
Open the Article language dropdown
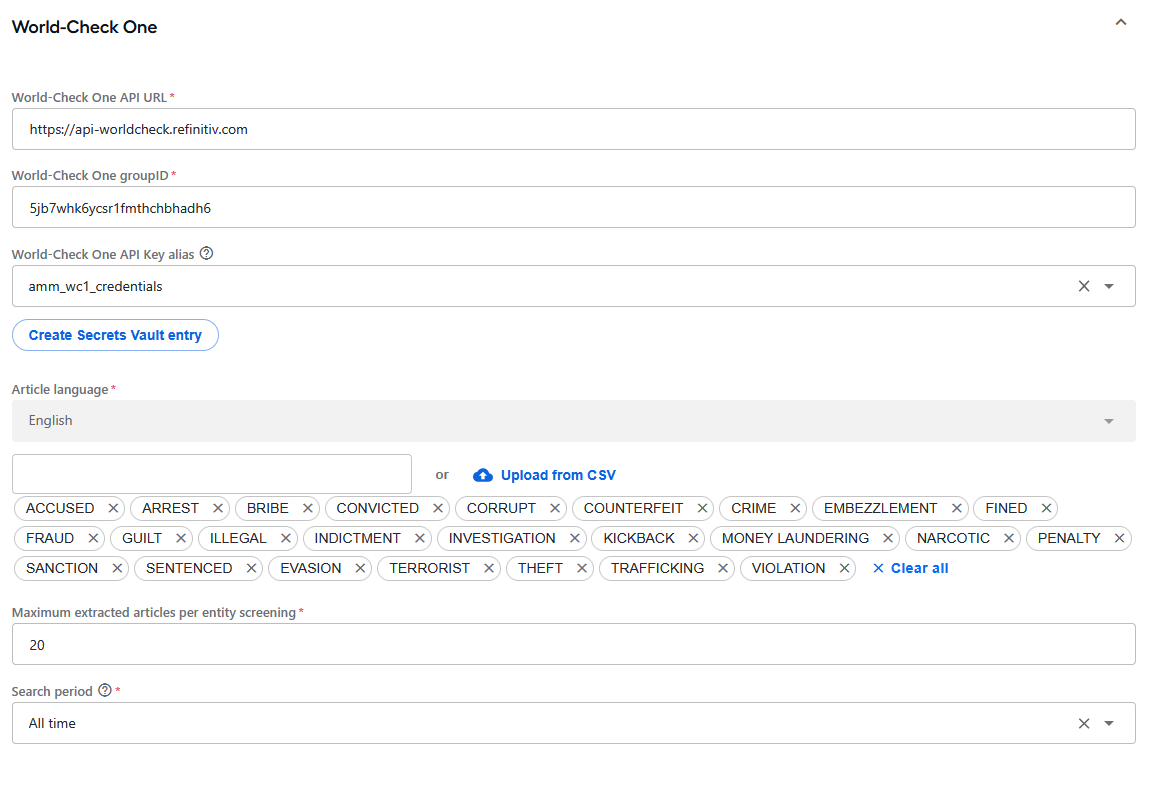[x=574, y=421]
